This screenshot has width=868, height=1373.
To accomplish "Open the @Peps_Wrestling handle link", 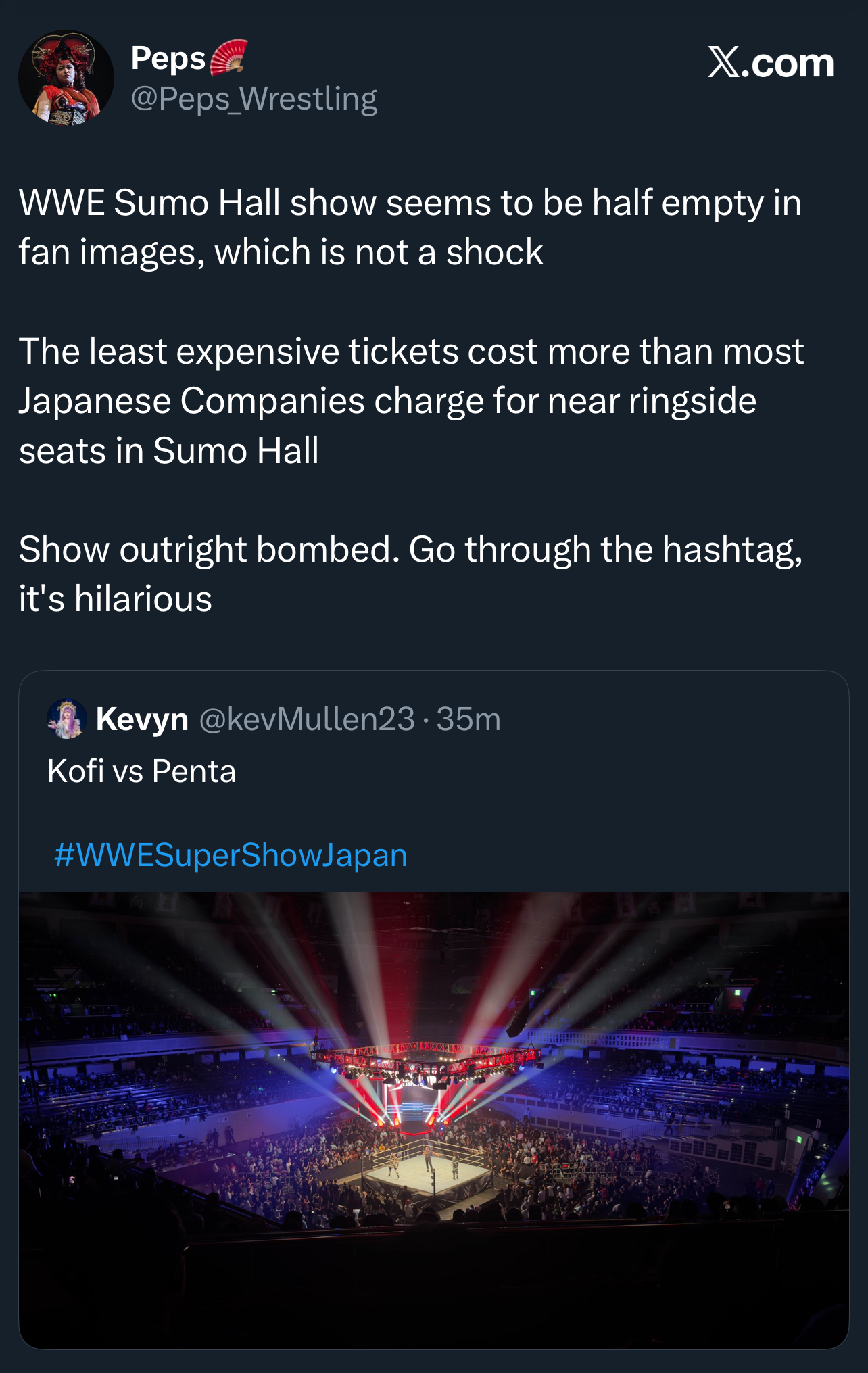I will coord(254,99).
